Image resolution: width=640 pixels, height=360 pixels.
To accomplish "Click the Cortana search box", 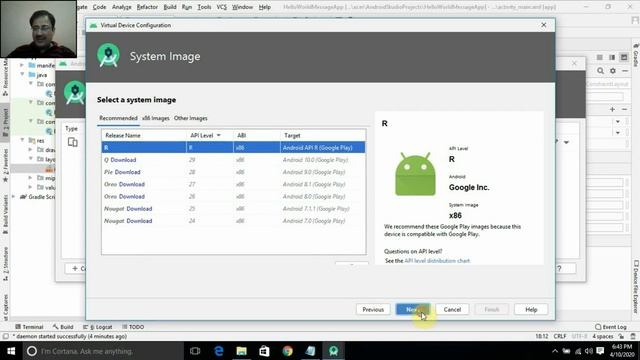I will coord(103,351).
